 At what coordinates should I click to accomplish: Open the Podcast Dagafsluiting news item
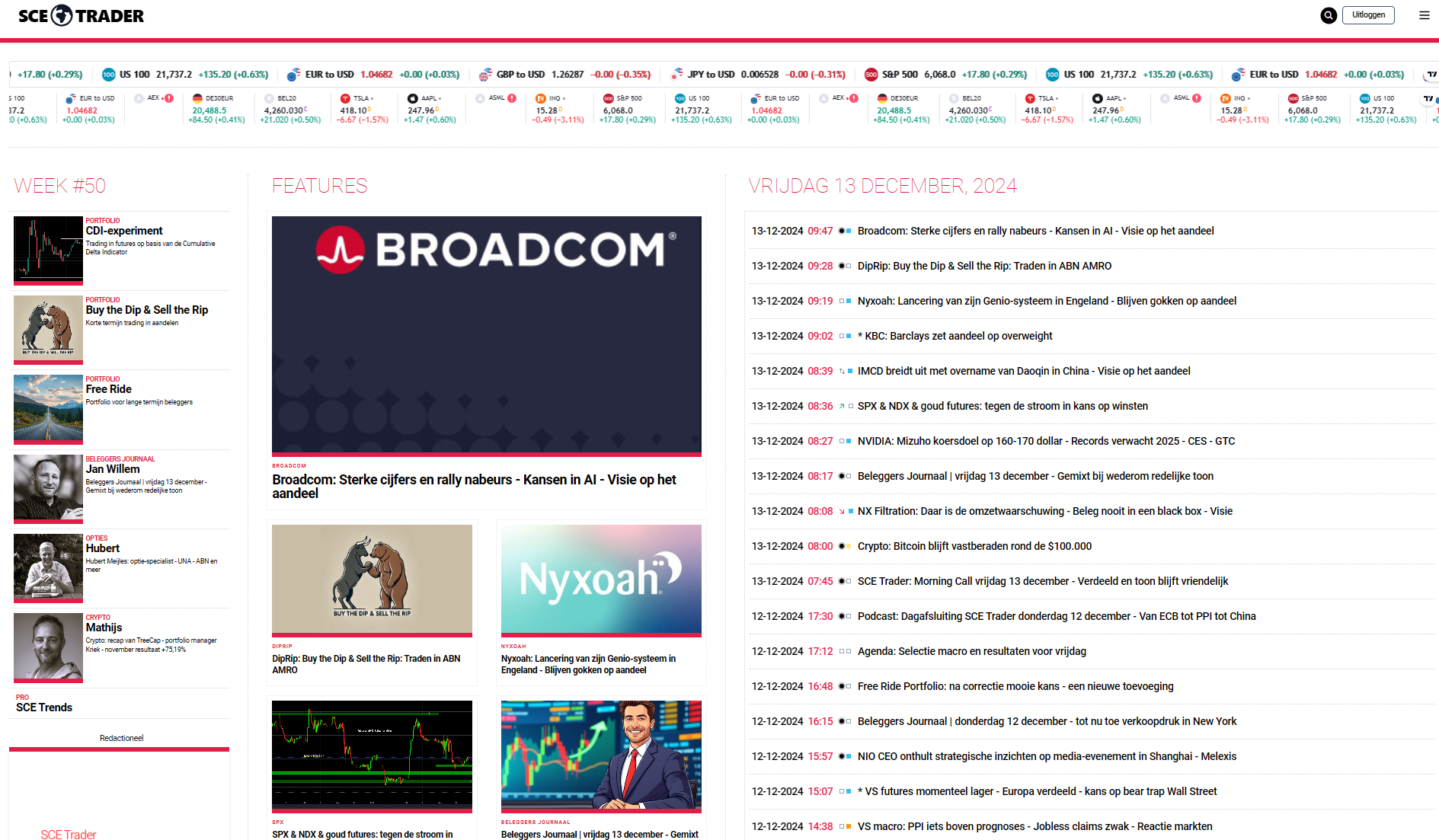[x=1057, y=616]
